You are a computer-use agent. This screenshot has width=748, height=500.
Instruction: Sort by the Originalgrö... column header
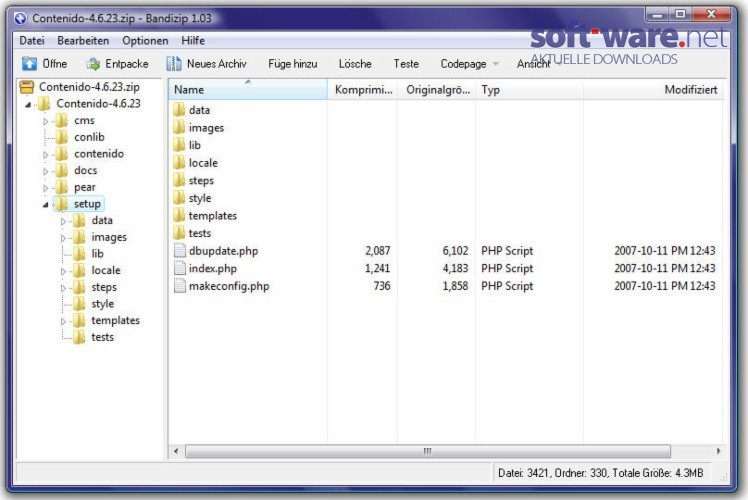pyautogui.click(x=437, y=90)
